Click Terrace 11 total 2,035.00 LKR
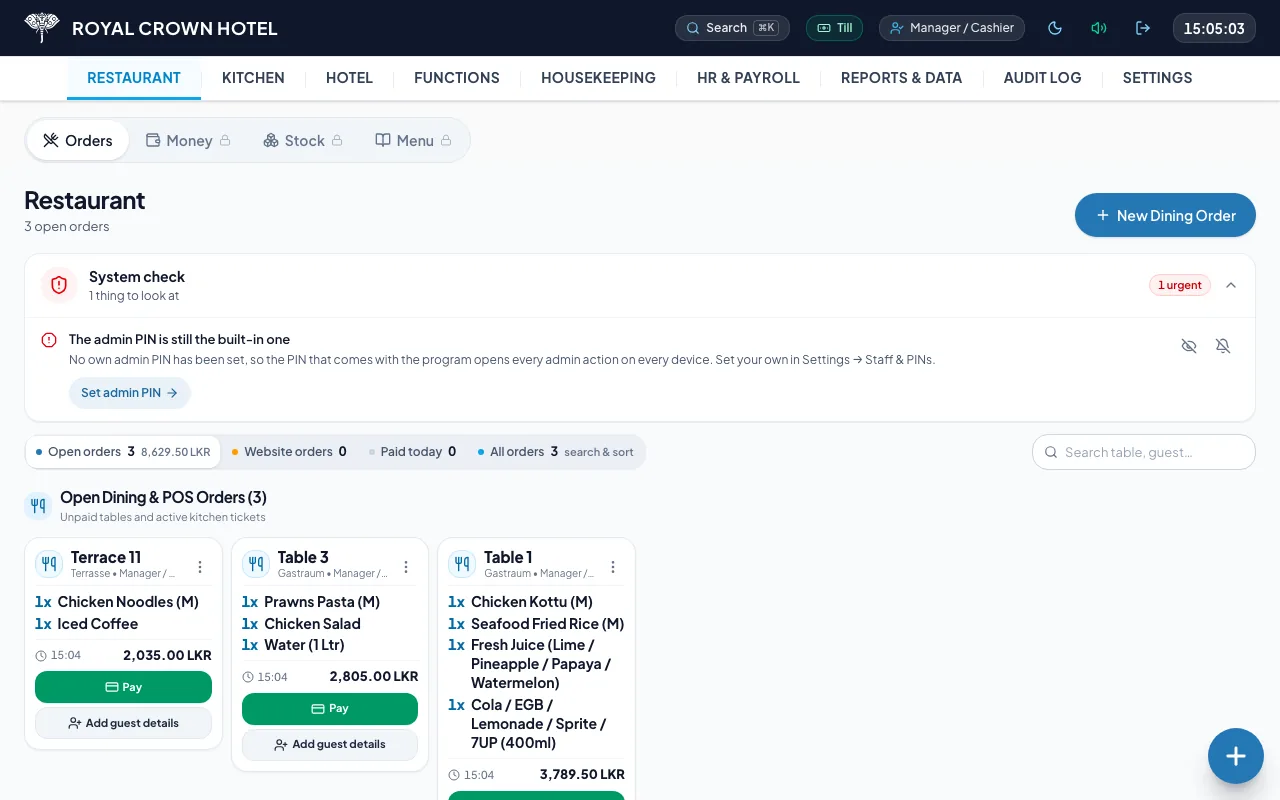 167,656
